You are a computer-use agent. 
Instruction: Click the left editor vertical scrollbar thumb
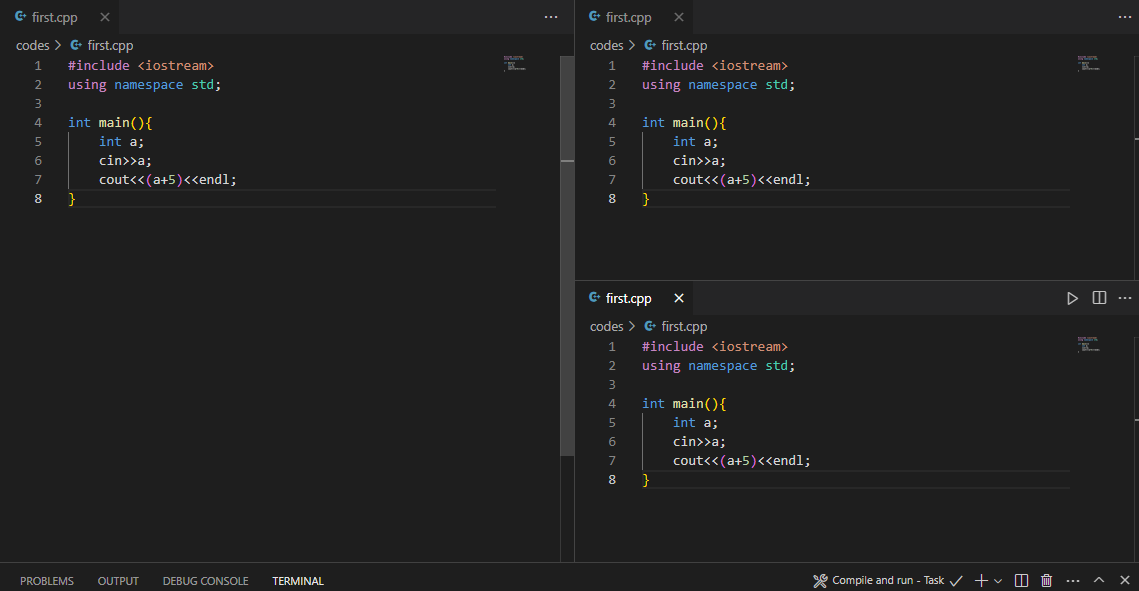(567, 256)
